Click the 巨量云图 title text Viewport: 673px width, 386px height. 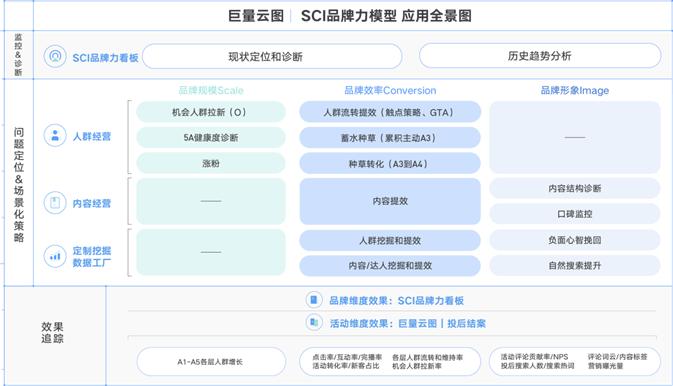pos(256,16)
